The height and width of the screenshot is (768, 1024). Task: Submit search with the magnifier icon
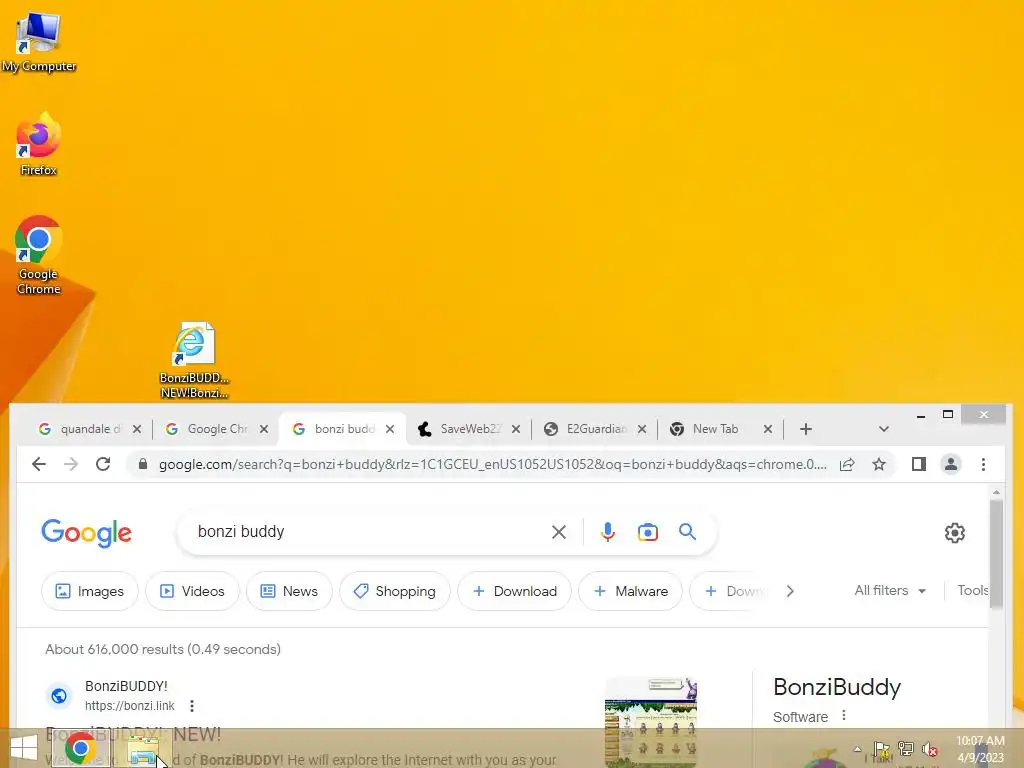(x=687, y=532)
